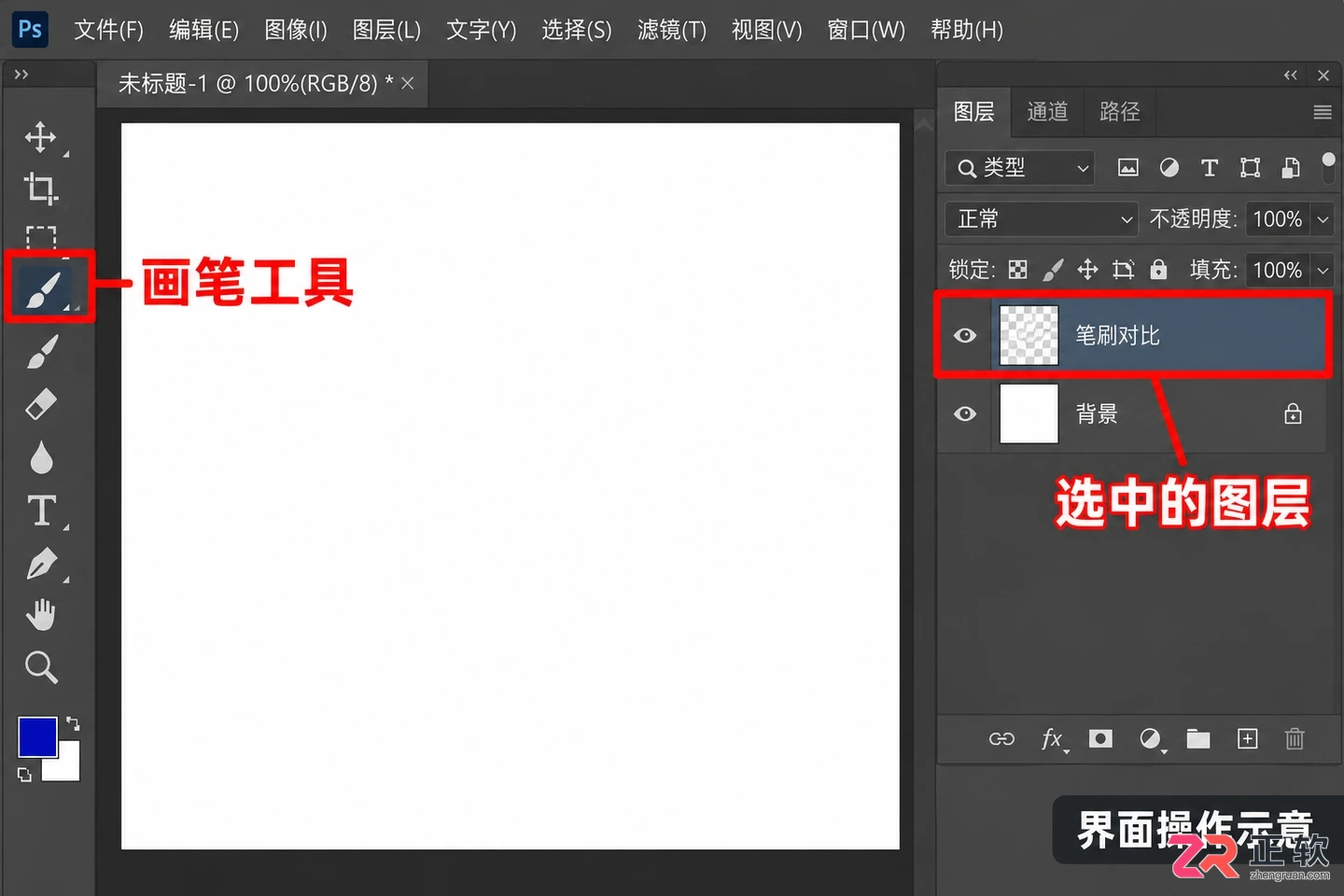Switch to the 通道 tab
The width and height of the screenshot is (1344, 896).
pyautogui.click(x=1047, y=112)
